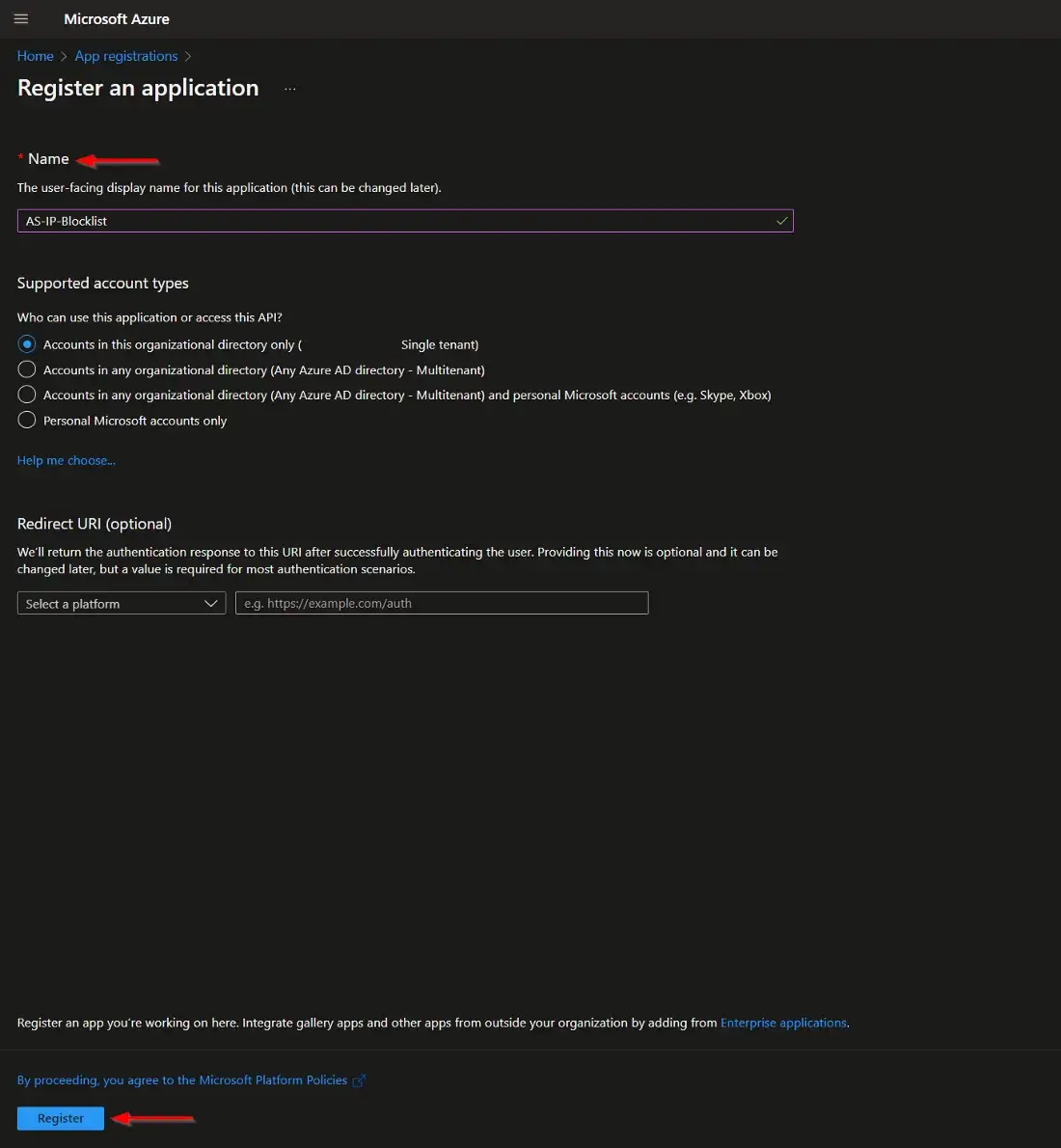Select Multitenant and personal Microsoft accounts option
Viewport: 1061px width, 1148px height.
pyautogui.click(x=27, y=395)
